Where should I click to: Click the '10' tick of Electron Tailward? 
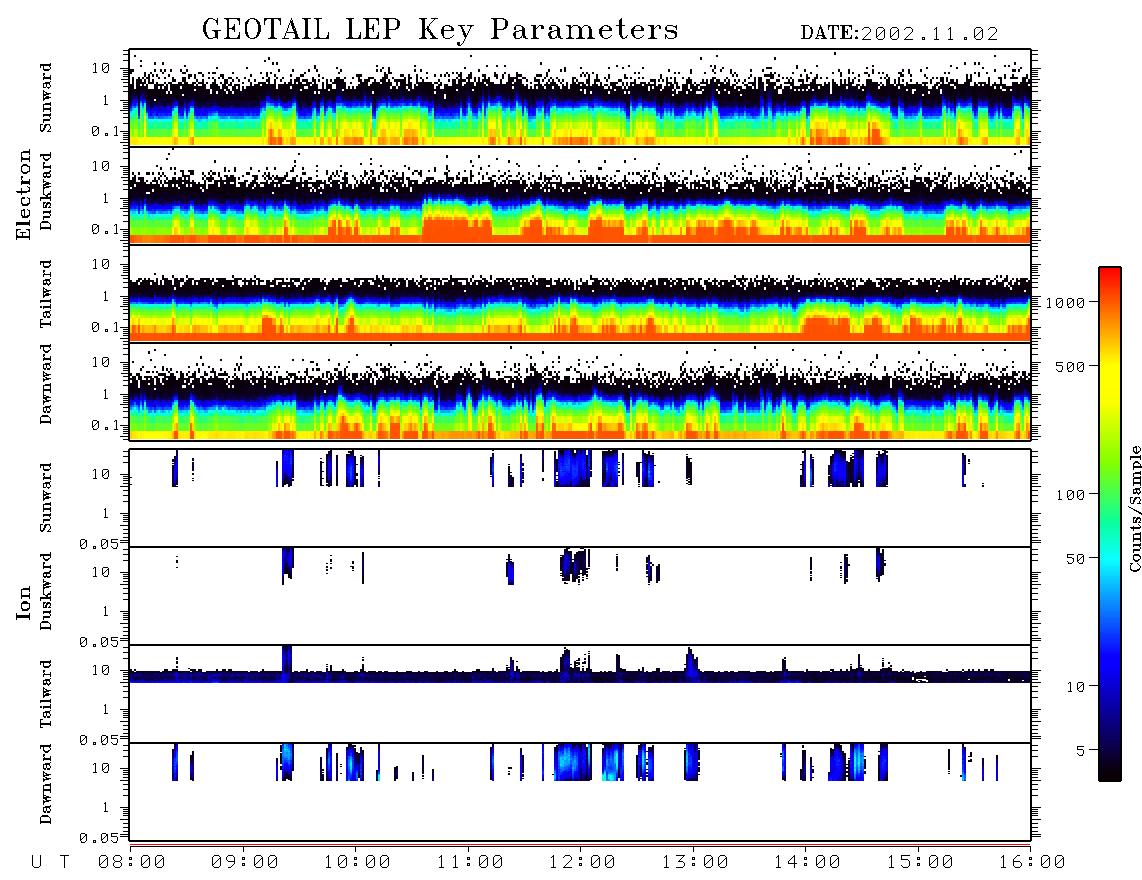point(101,264)
